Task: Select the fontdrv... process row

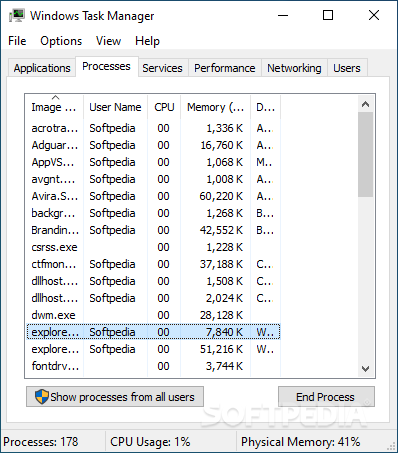Action: click(153, 366)
